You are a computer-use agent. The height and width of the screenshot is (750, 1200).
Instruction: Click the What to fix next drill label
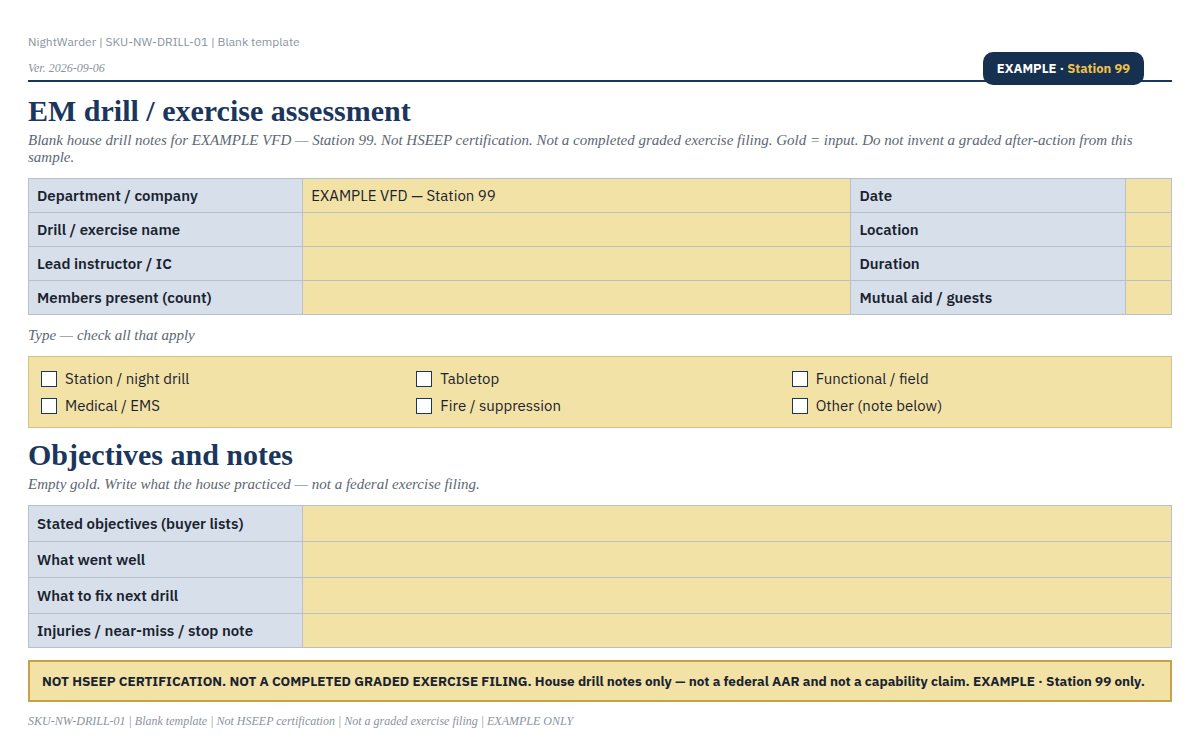165,596
